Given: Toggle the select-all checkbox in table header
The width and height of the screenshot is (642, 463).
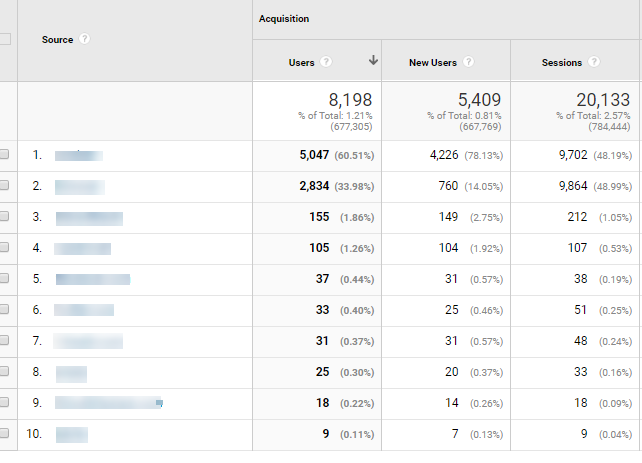Looking at the screenshot, I should click(x=4, y=40).
